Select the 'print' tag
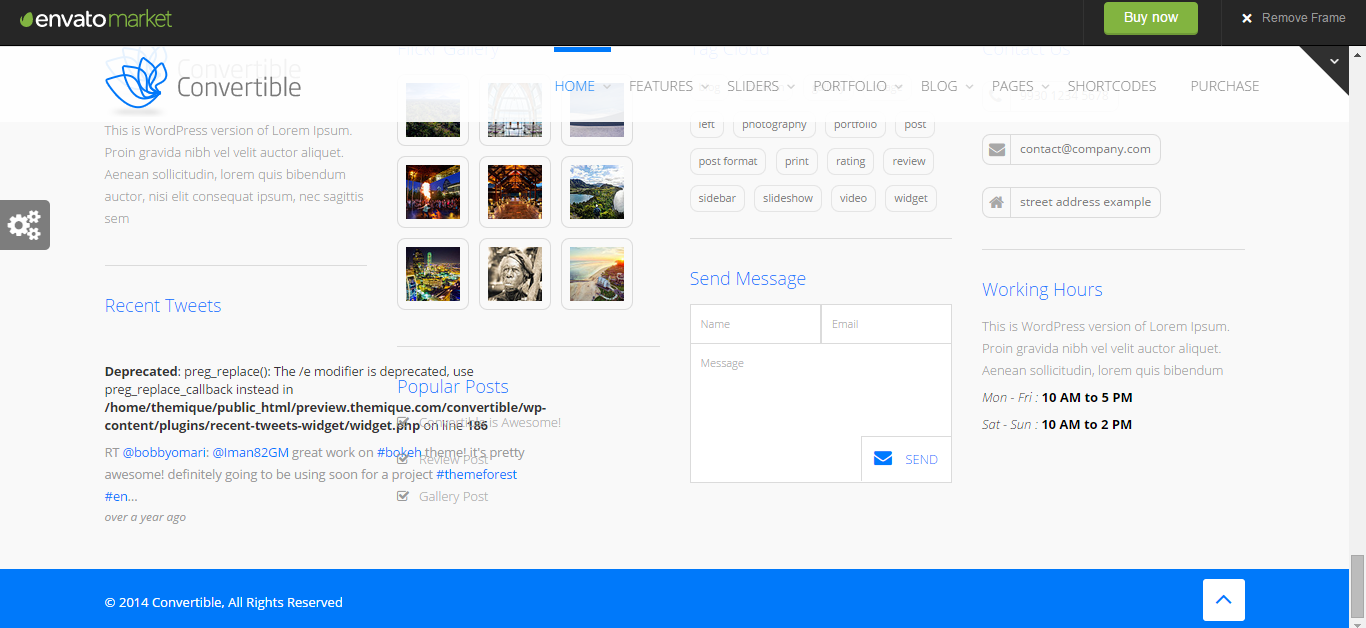The image size is (1366, 628). pyautogui.click(x=797, y=161)
